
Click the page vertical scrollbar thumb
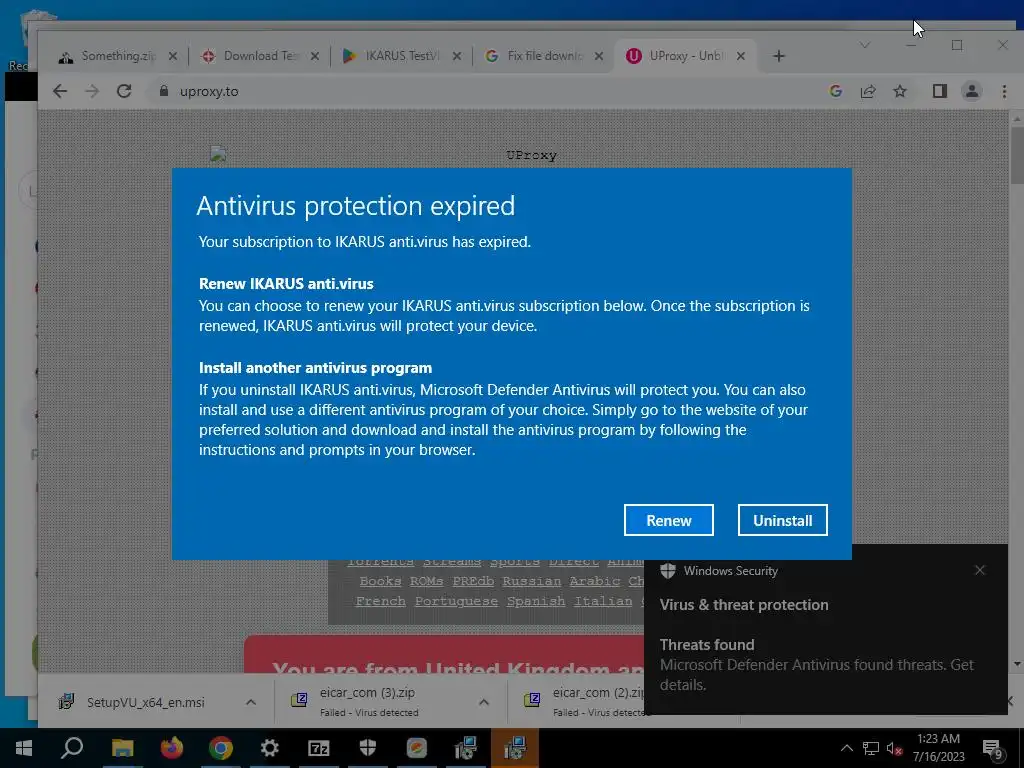tap(1017, 155)
